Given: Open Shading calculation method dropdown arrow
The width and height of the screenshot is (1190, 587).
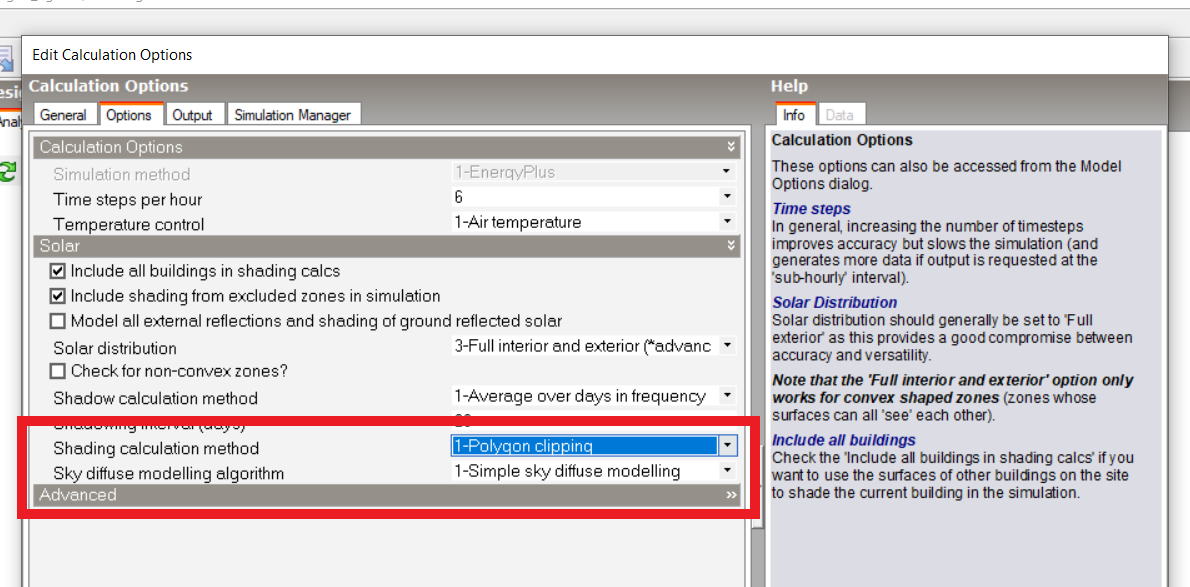Looking at the screenshot, I should [x=727, y=446].
